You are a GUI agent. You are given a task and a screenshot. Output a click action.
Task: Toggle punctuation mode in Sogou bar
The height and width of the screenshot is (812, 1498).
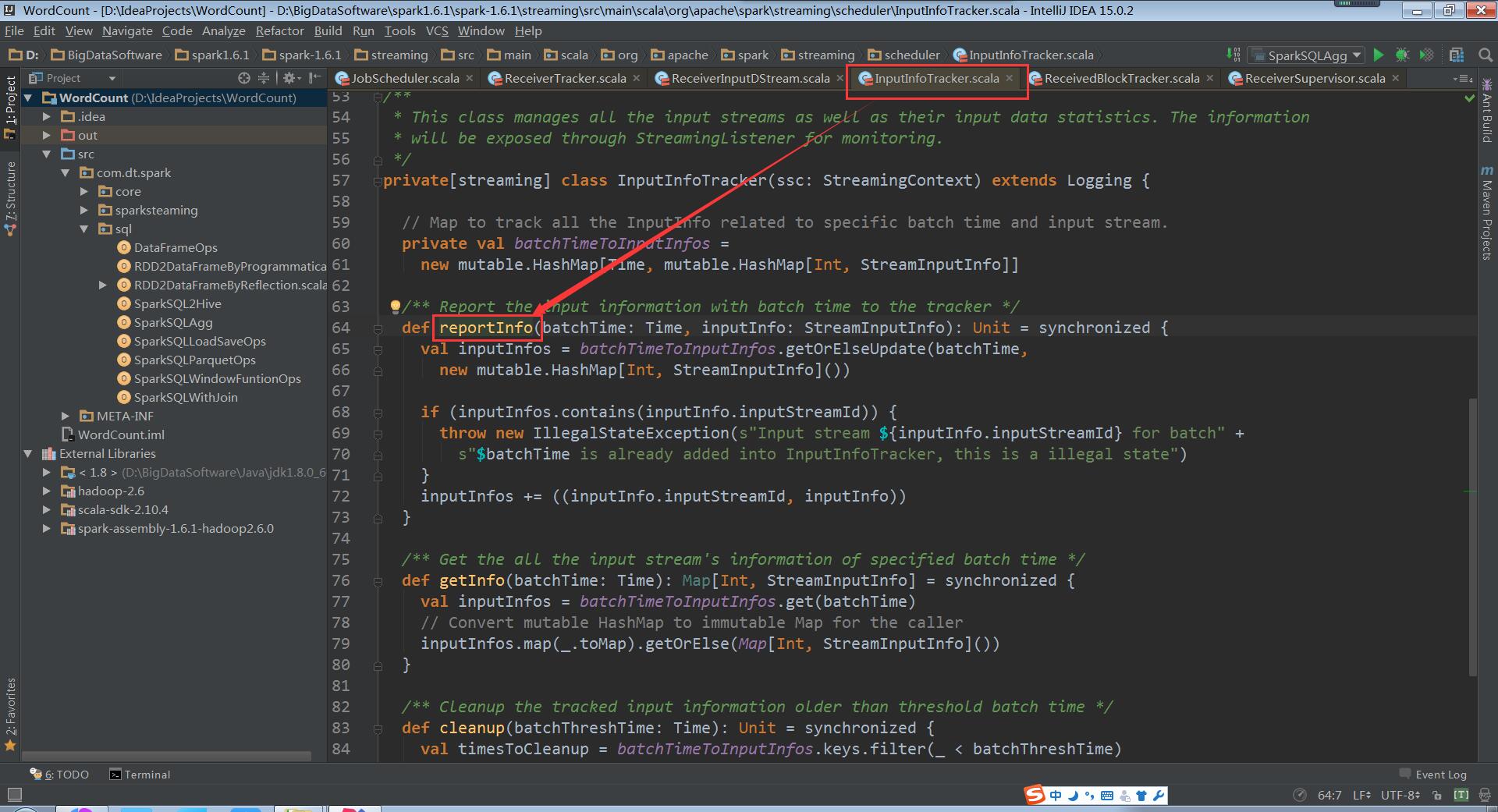point(1090,796)
